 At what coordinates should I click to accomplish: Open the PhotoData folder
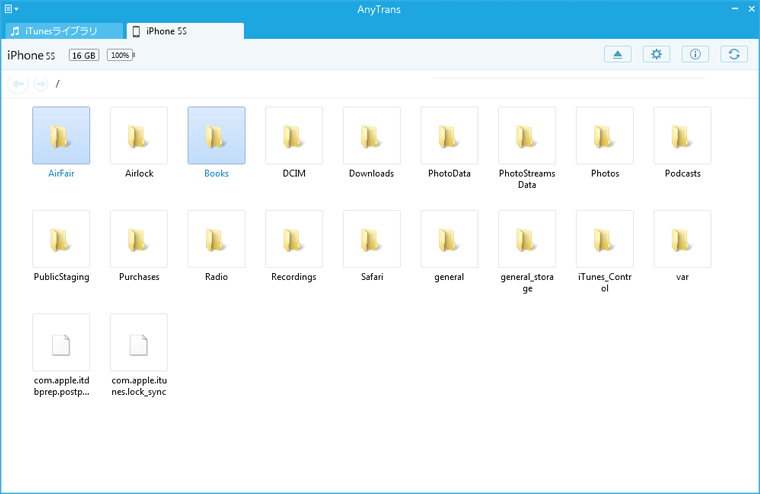(449, 136)
